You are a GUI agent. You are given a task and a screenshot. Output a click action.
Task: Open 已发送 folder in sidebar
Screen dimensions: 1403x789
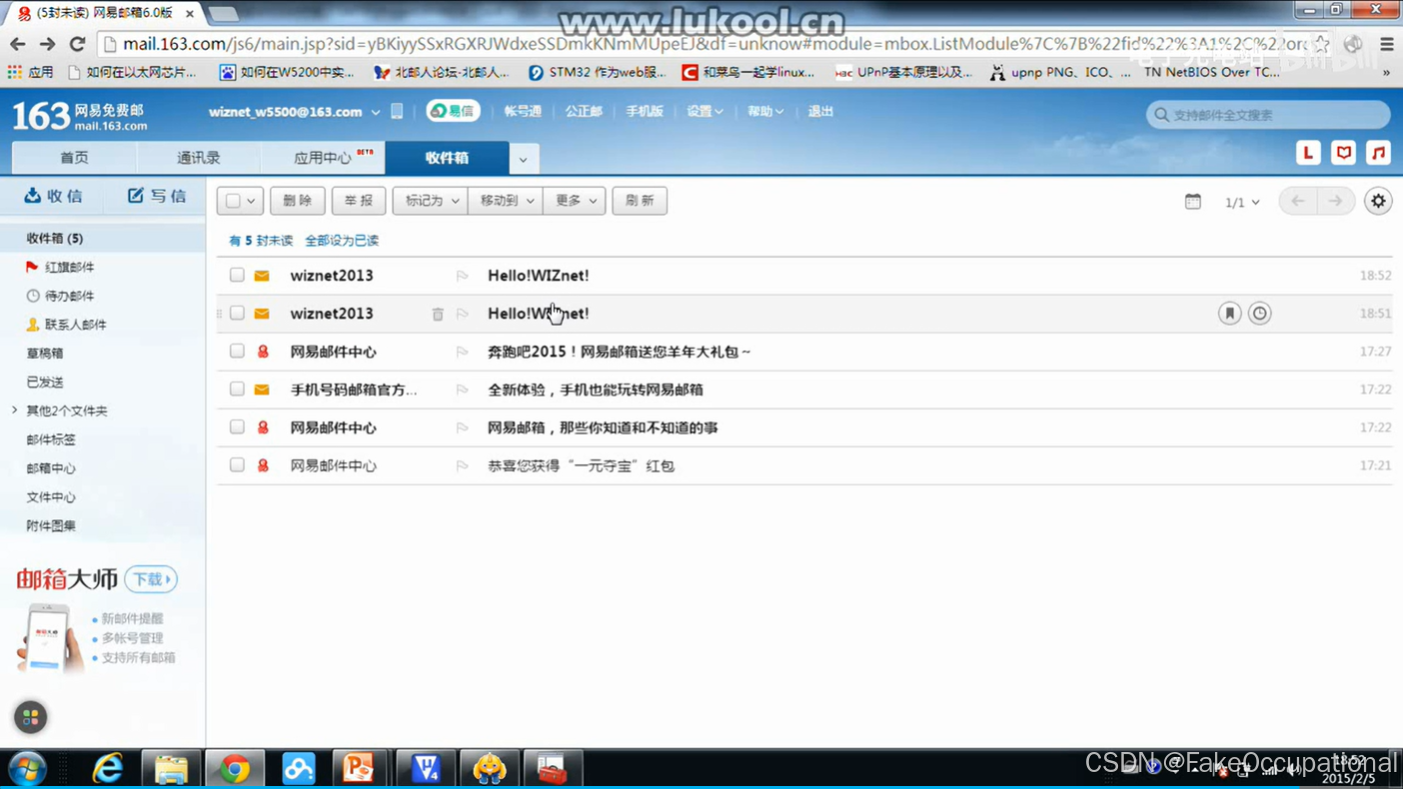[45, 382]
